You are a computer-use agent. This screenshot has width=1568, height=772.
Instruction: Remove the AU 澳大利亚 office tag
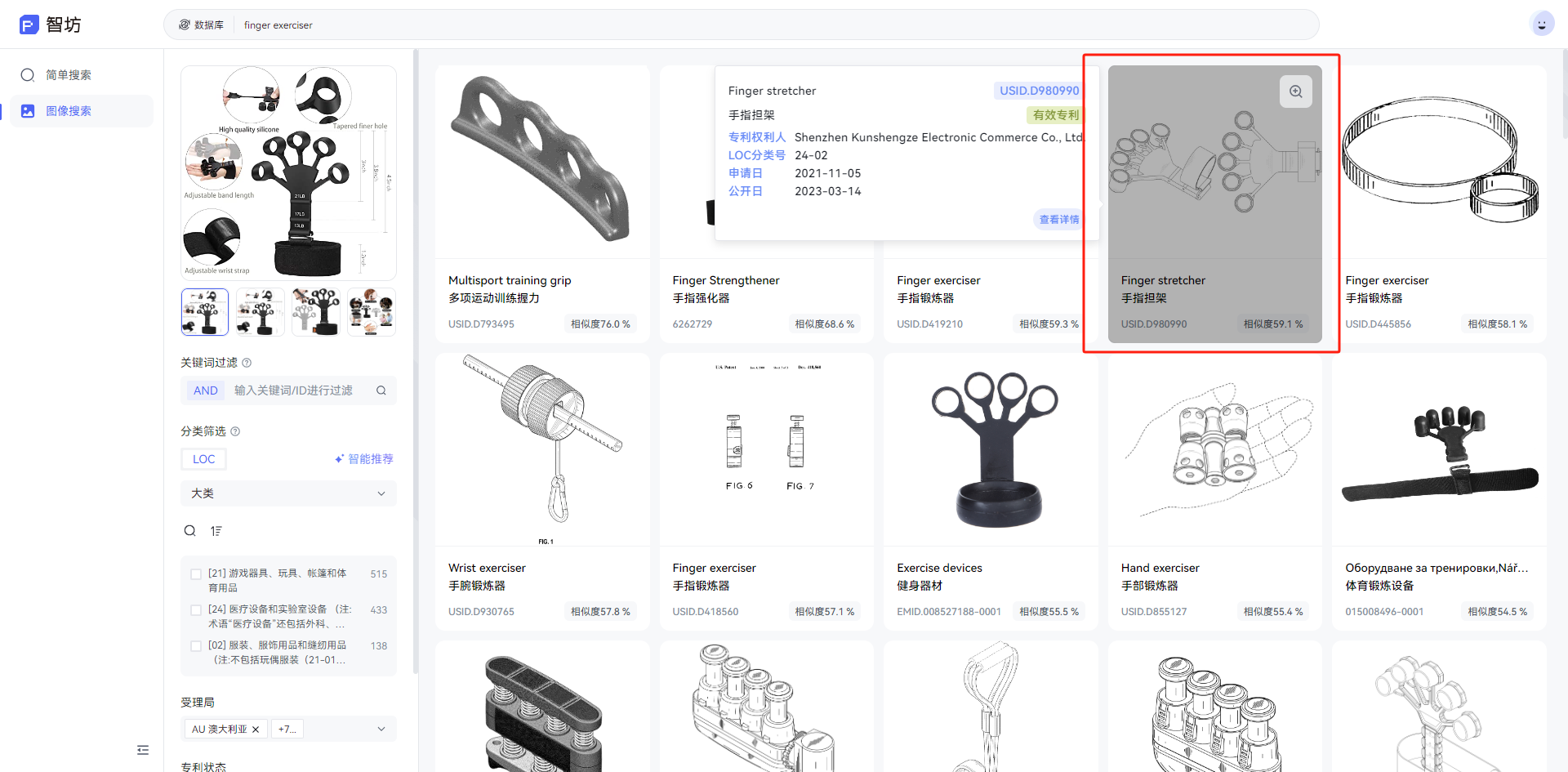(256, 730)
